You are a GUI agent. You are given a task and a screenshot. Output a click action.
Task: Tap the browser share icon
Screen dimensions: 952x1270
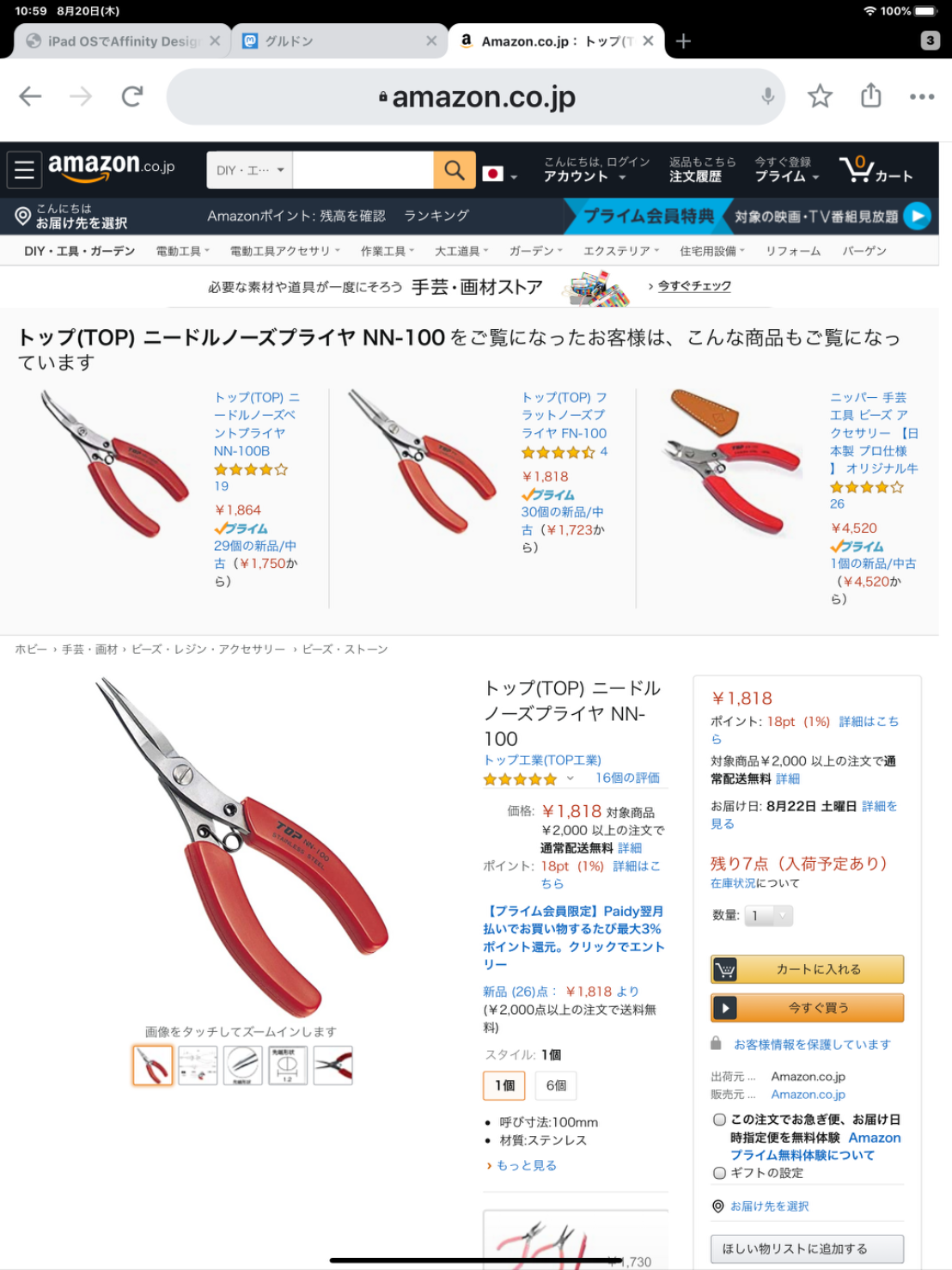coord(871,95)
